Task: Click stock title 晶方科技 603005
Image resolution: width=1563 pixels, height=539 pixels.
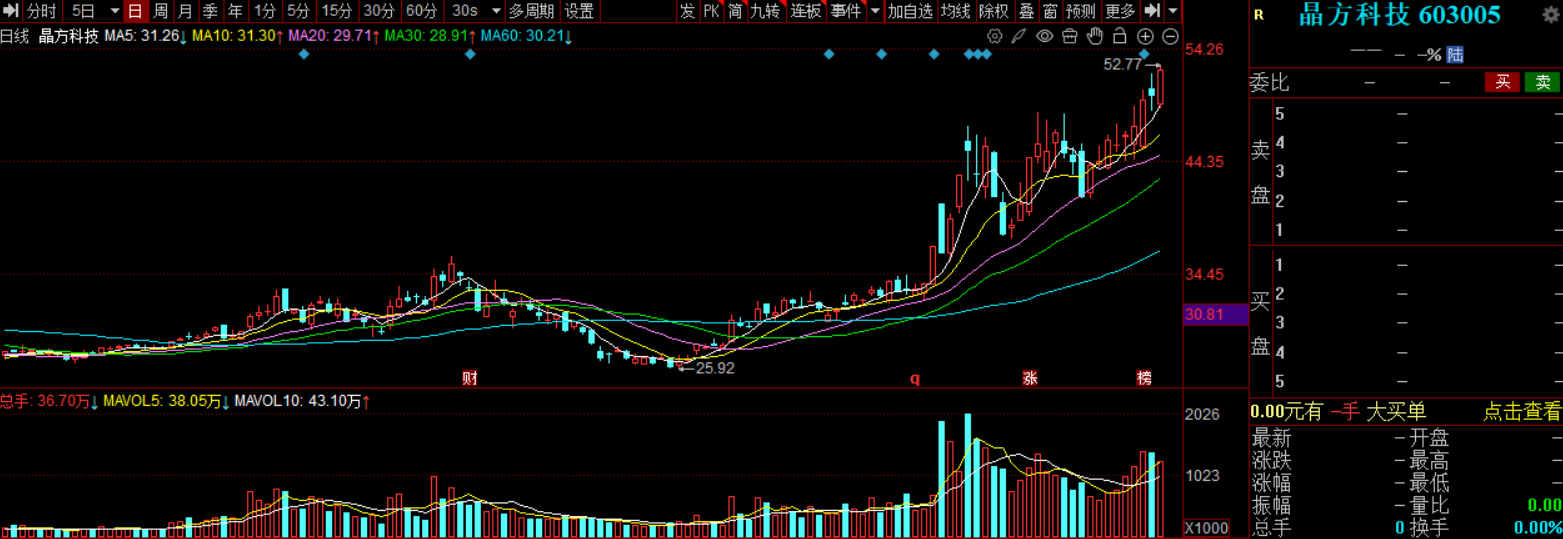Action: coord(1399,15)
